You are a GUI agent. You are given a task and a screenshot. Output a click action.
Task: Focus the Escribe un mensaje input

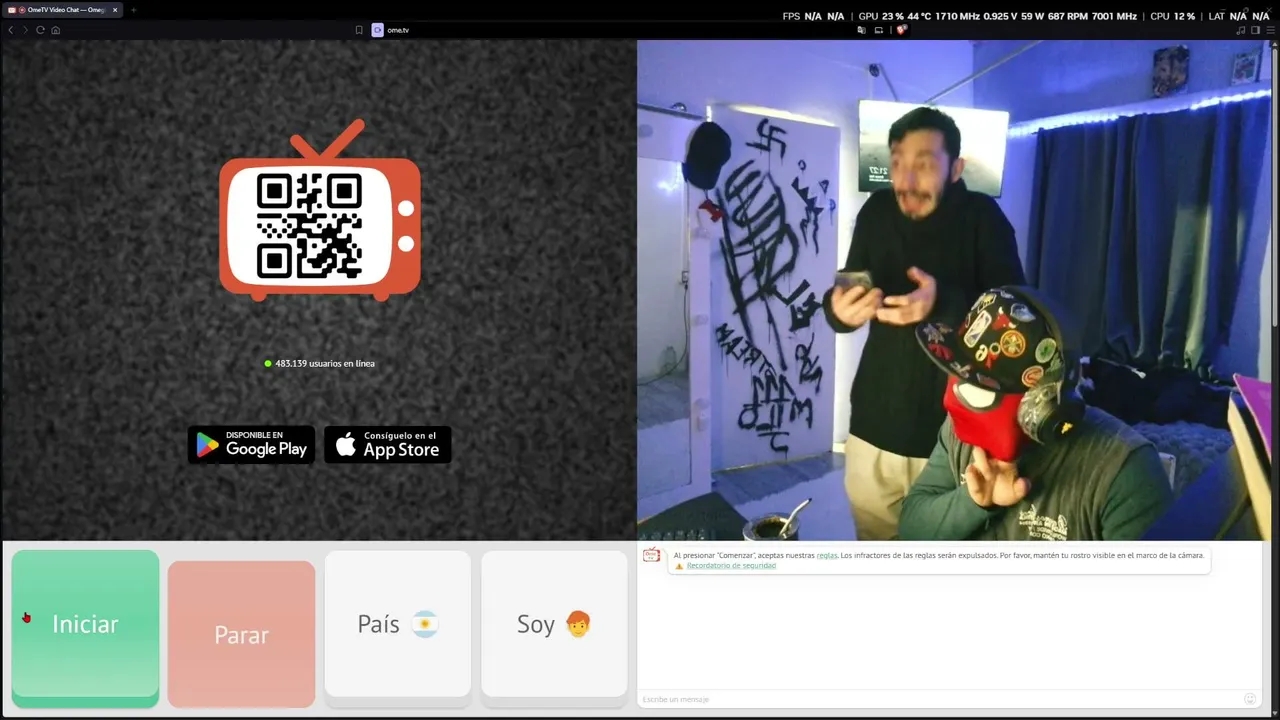[940, 699]
